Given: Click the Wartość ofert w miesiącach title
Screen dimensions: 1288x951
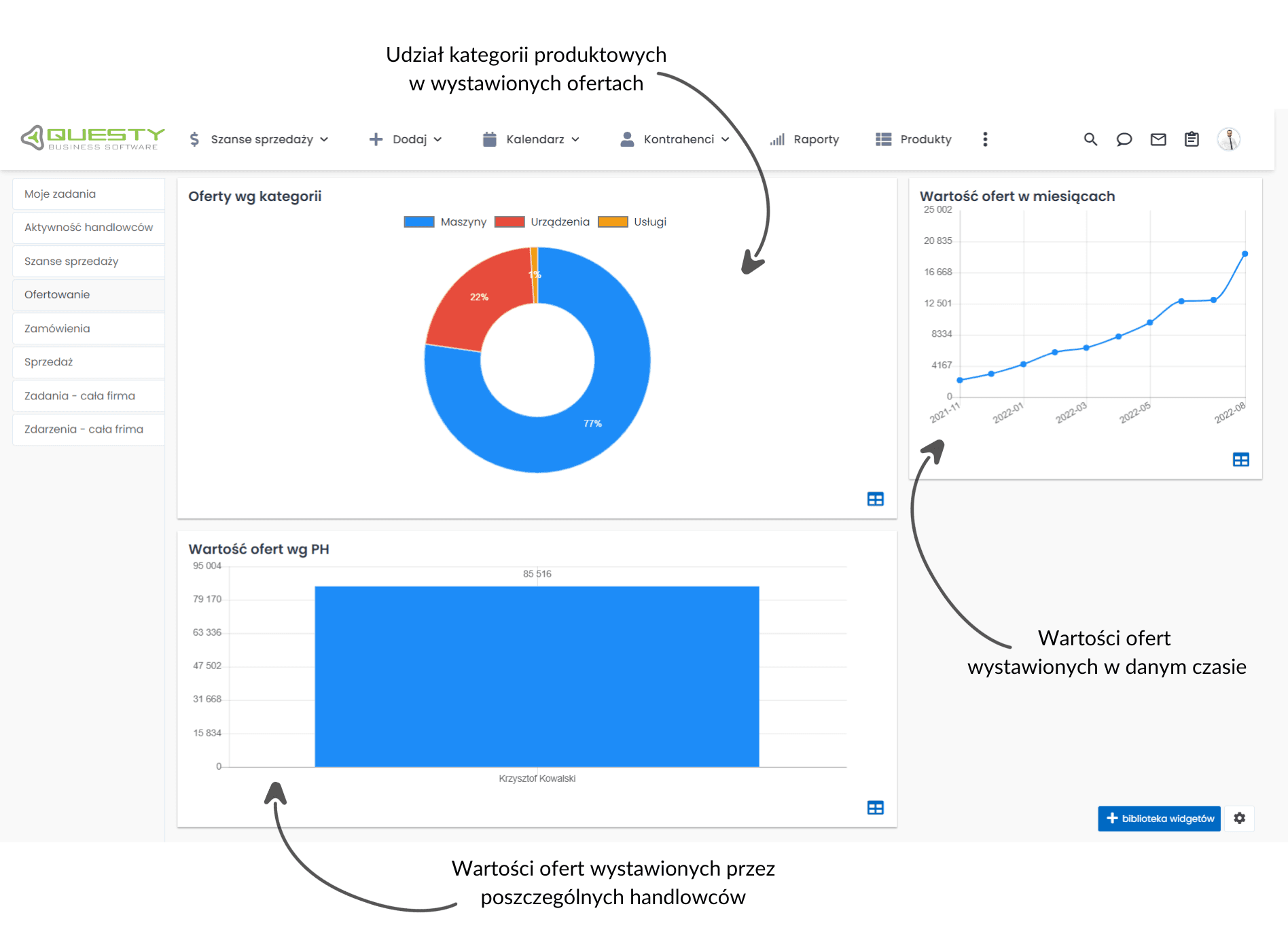Looking at the screenshot, I should point(1018,196).
